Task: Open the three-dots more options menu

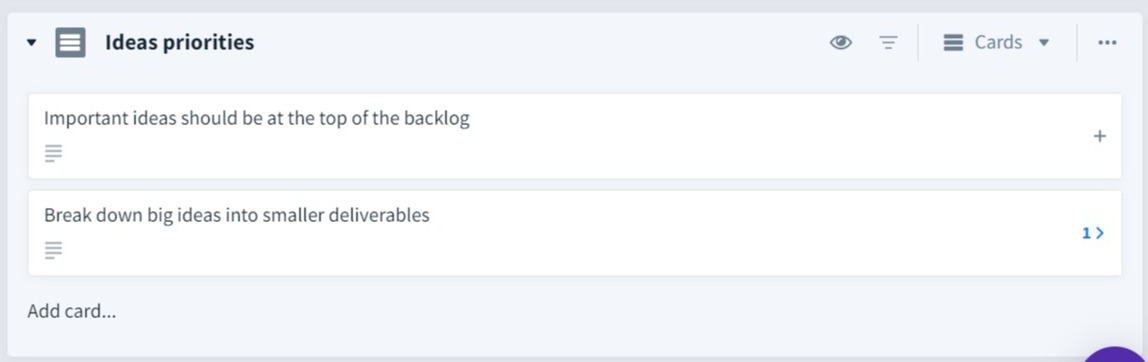Action: pyautogui.click(x=1107, y=43)
